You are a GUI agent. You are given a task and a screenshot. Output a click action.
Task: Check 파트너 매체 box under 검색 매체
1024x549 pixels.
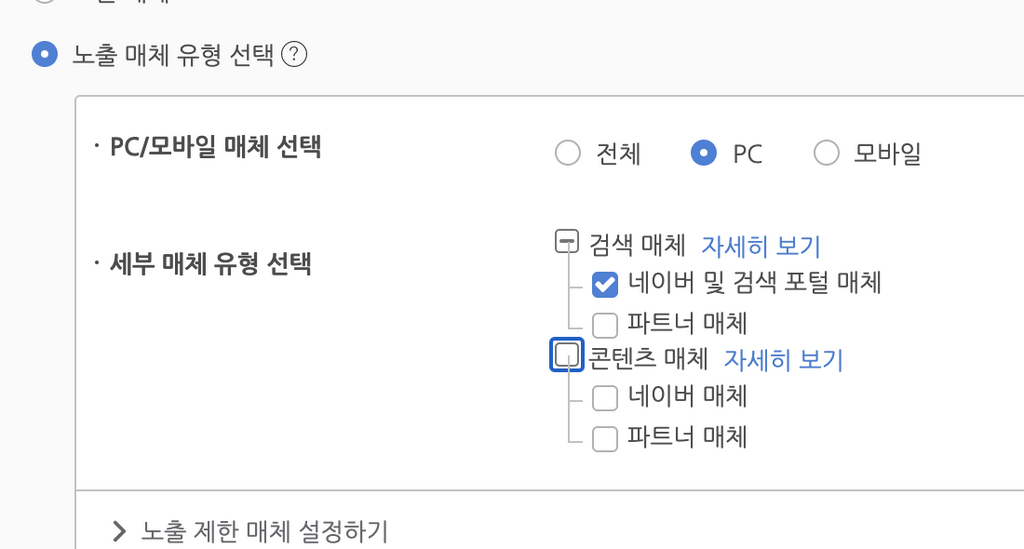[605, 324]
